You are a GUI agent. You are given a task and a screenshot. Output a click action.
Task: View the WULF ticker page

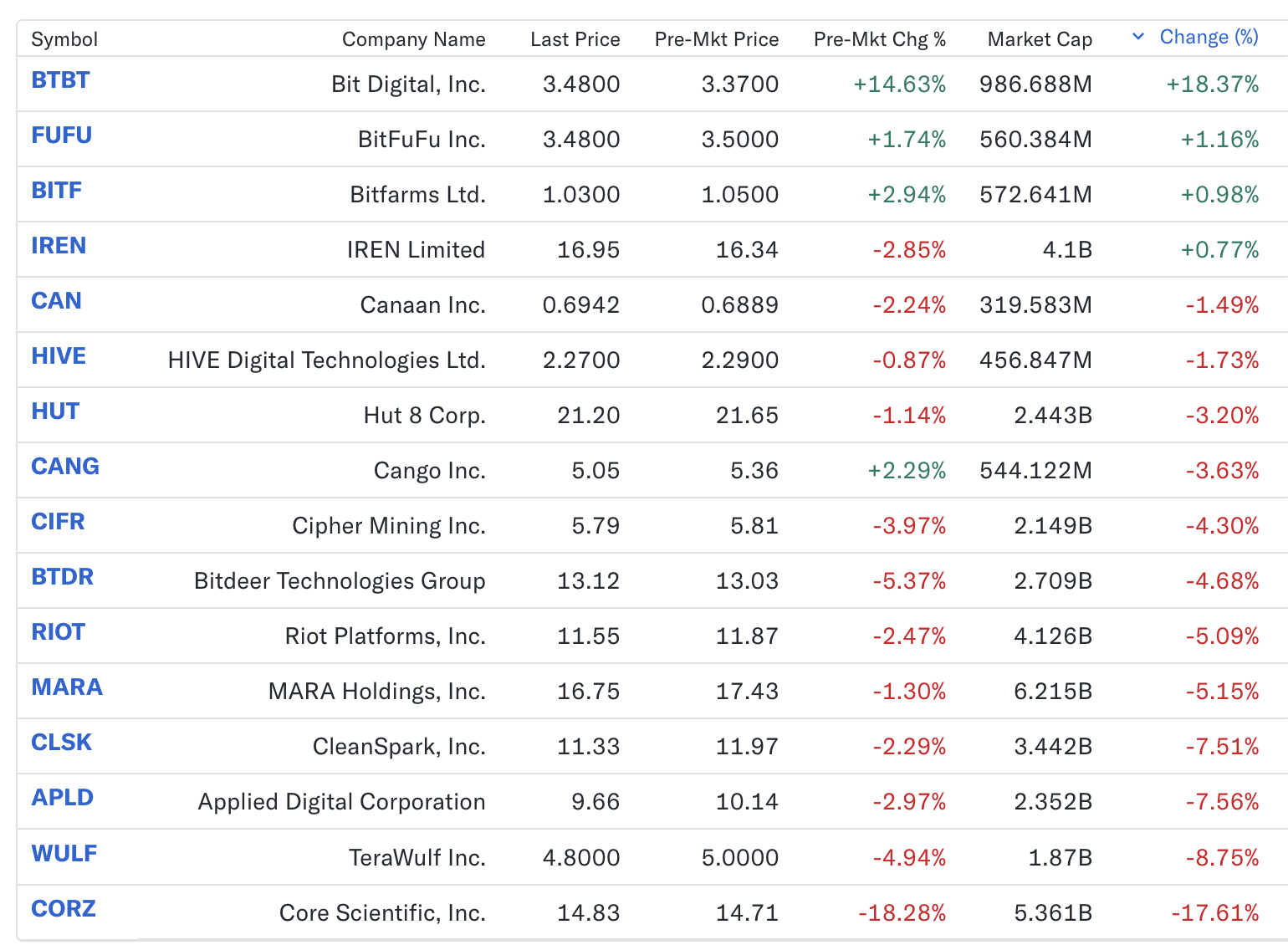[x=64, y=854]
